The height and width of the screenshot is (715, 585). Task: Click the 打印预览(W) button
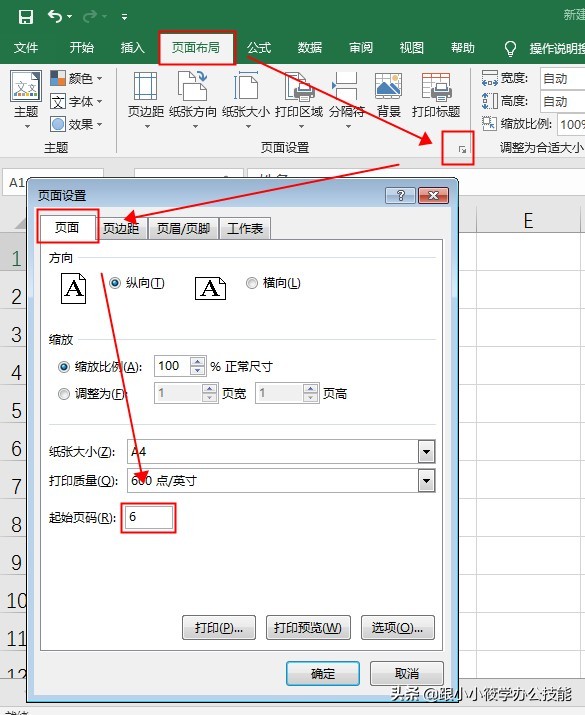pos(308,627)
